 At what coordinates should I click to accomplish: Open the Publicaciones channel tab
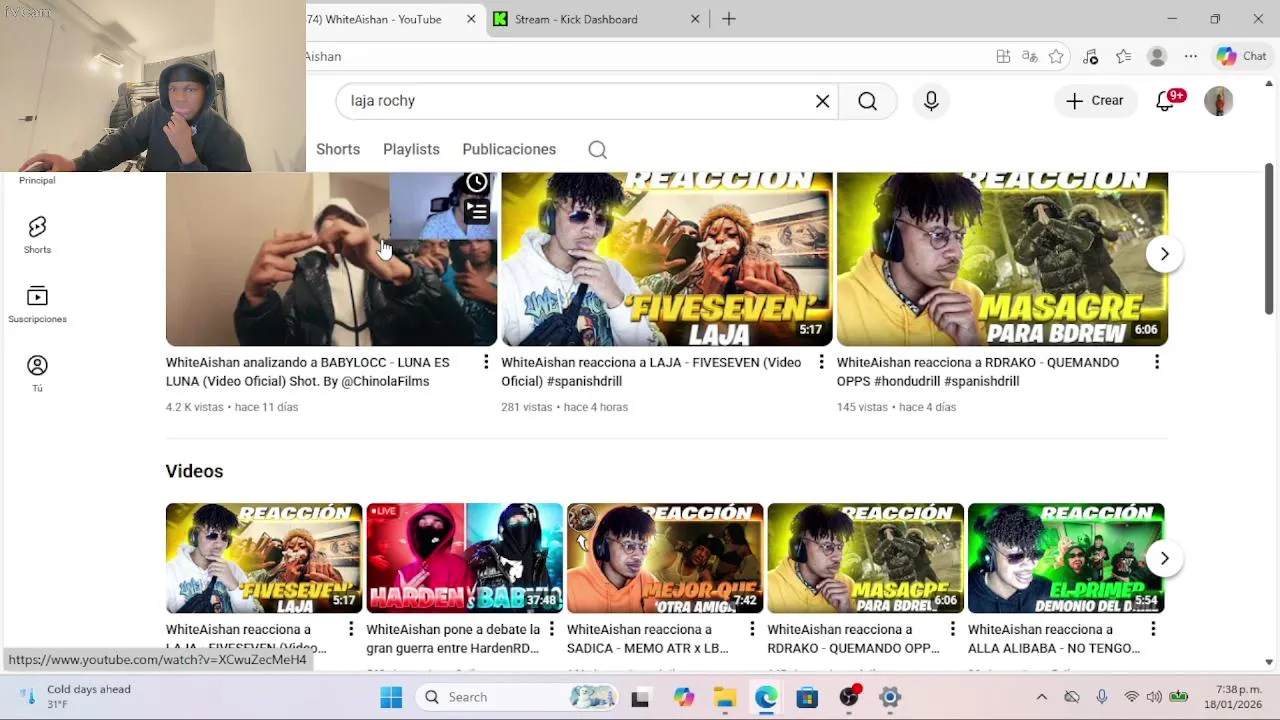509,149
